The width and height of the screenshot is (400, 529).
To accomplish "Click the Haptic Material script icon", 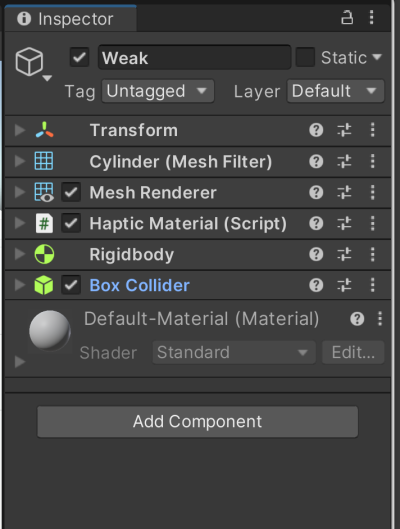I will tap(44, 223).
